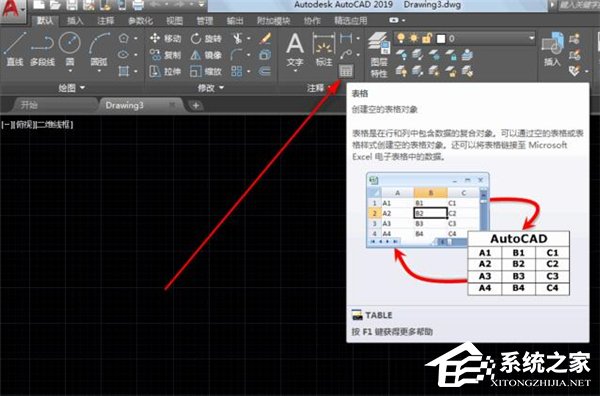Select the Line (直线) tool
Screen dimensions: 600x396
pos(15,49)
